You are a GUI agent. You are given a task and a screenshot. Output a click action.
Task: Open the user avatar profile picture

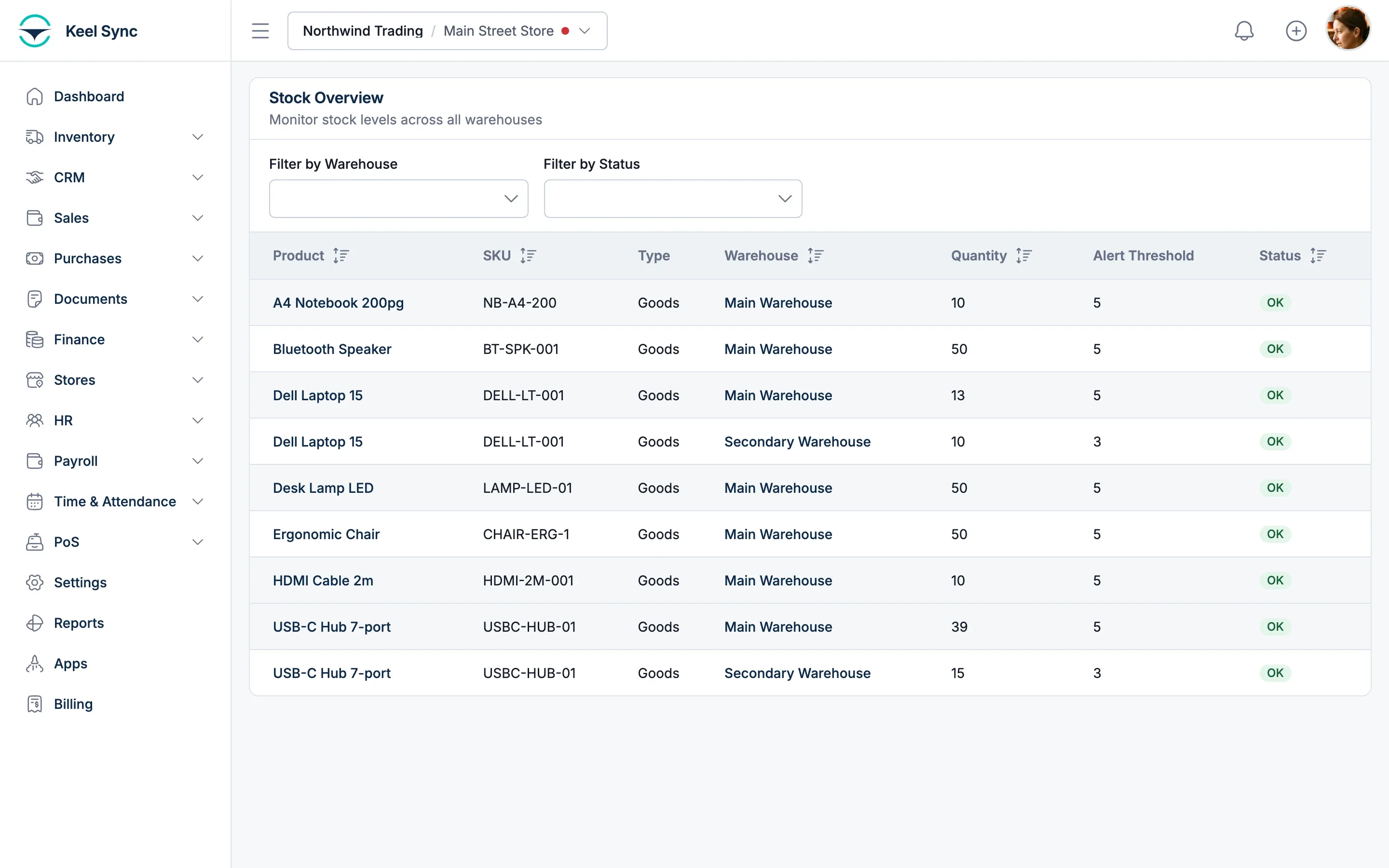1348,29
